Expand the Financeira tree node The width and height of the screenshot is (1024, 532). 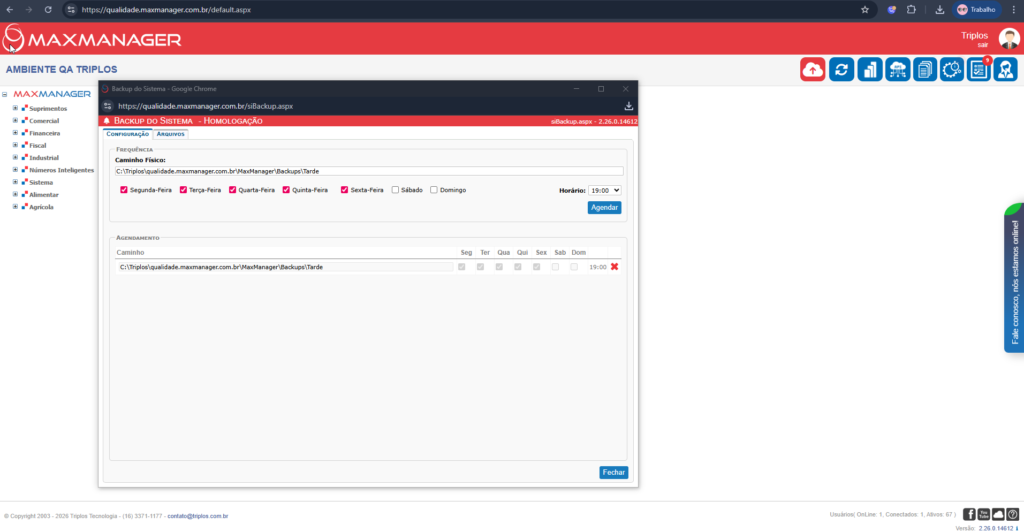coord(15,133)
